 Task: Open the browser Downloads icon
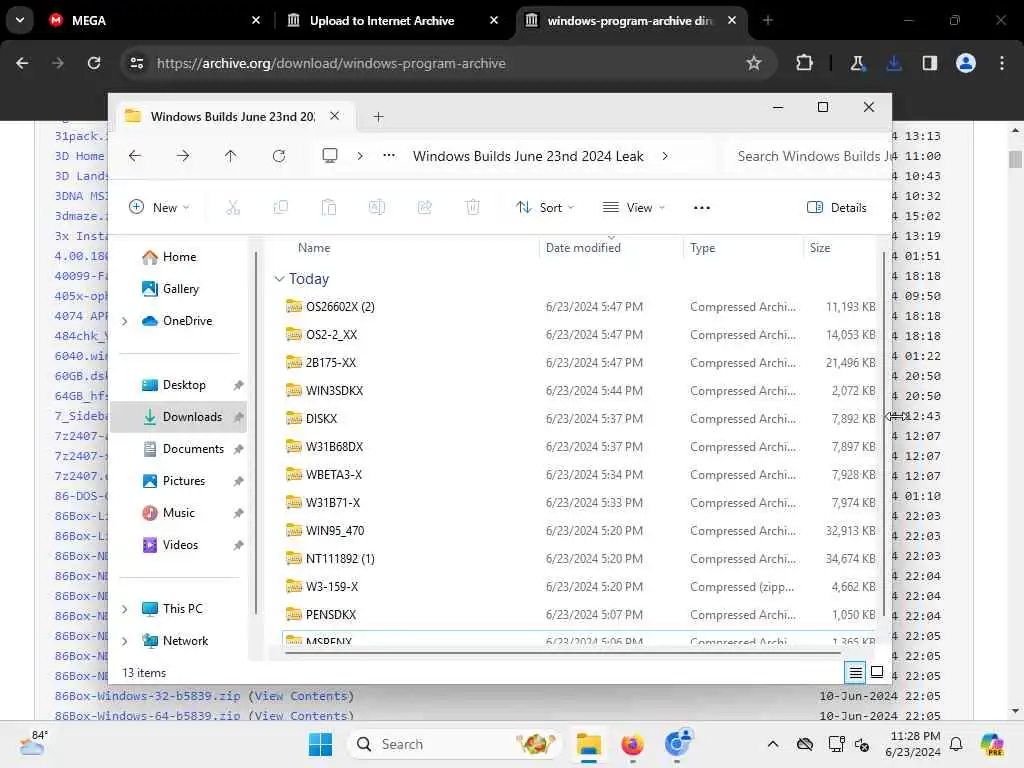(x=894, y=63)
